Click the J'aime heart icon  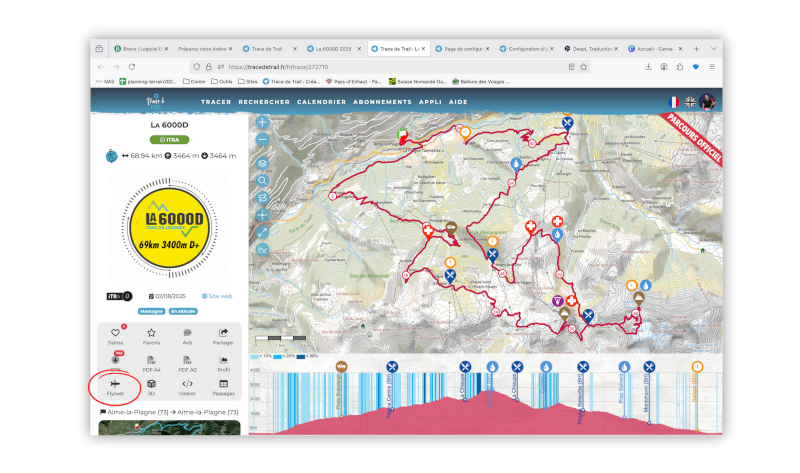click(115, 334)
